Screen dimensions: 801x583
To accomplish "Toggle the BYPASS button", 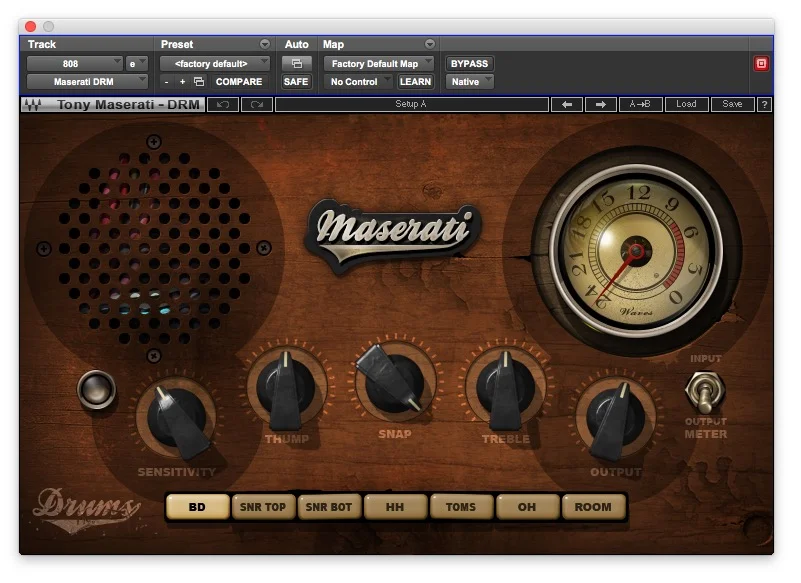I will tap(469, 64).
